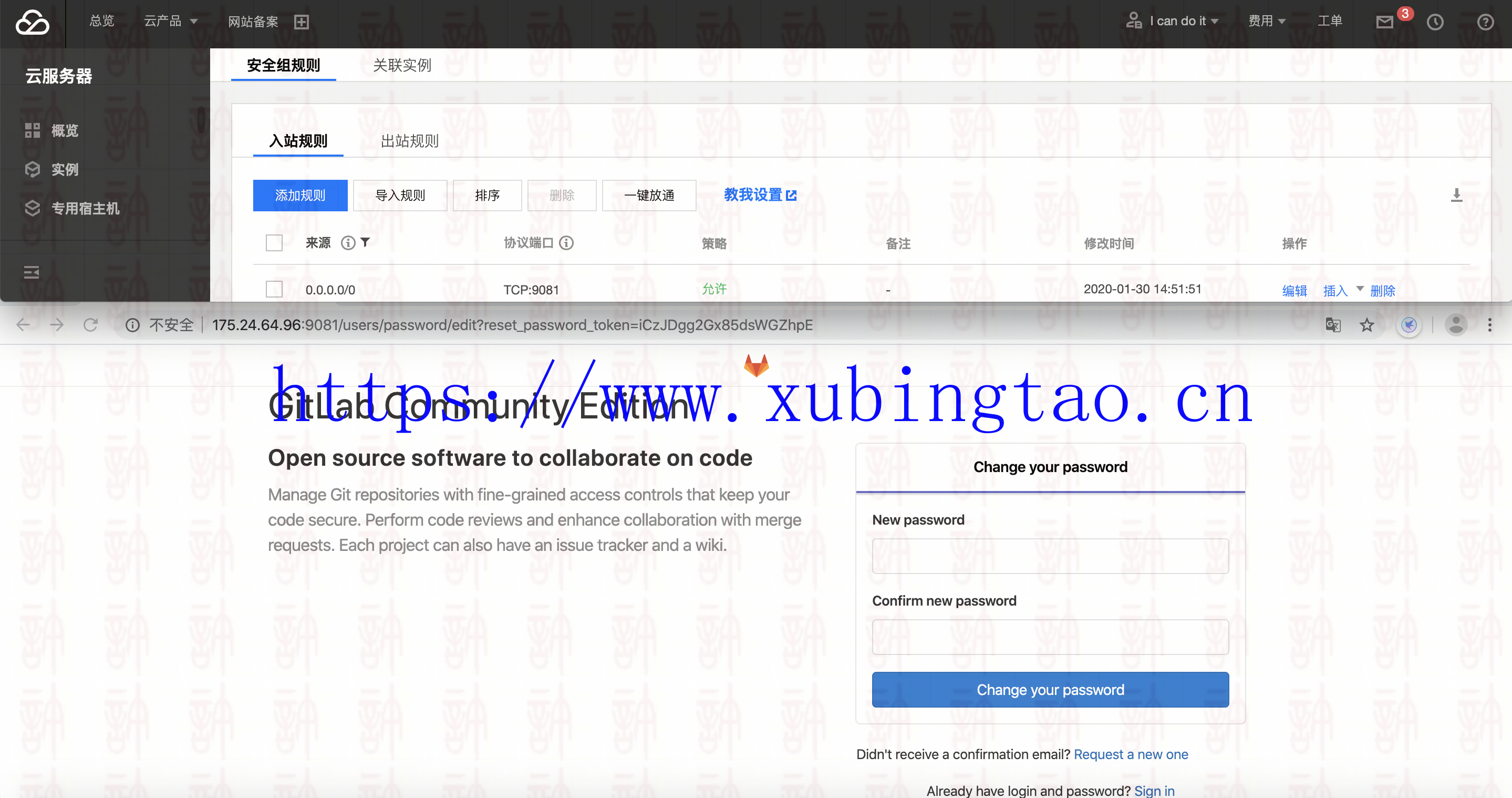The width and height of the screenshot is (1512, 798).
Task: Toggle the select-all checkbox in table header
Action: pyautogui.click(x=274, y=242)
